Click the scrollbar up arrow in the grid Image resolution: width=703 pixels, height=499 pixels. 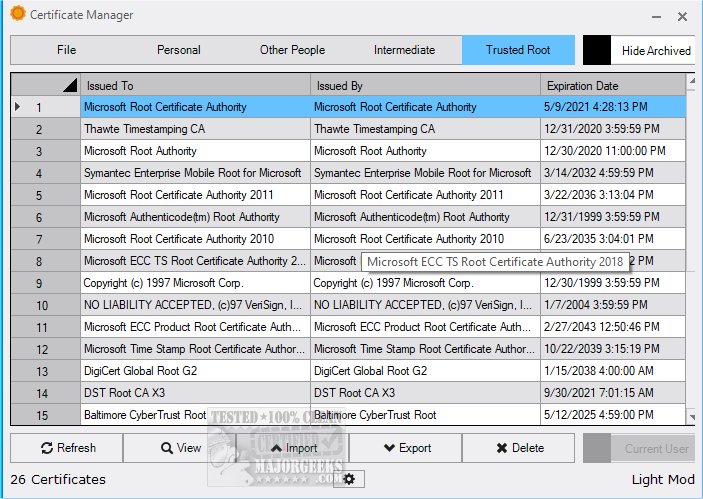tap(691, 81)
